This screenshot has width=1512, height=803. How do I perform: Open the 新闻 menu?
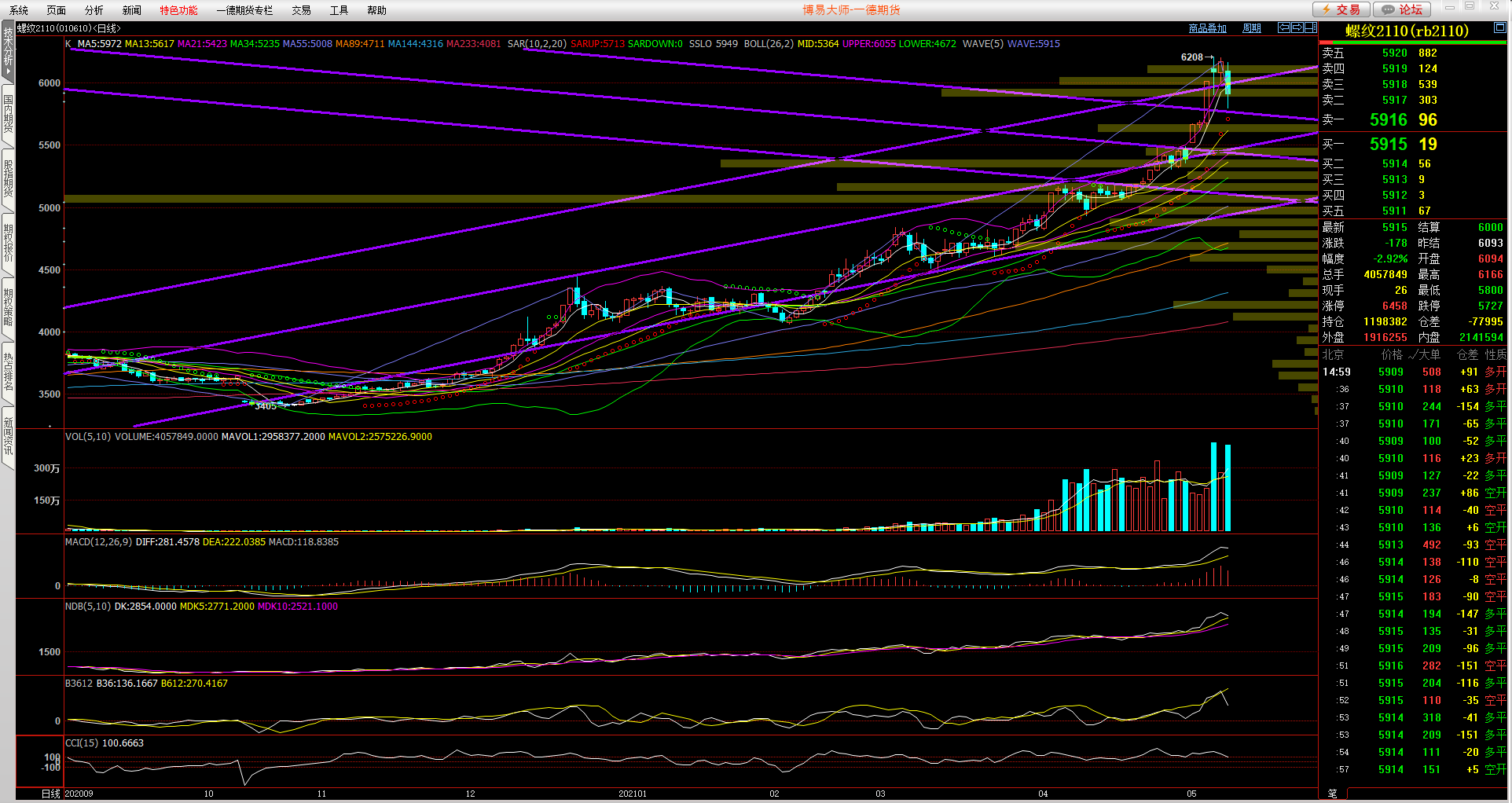click(132, 10)
